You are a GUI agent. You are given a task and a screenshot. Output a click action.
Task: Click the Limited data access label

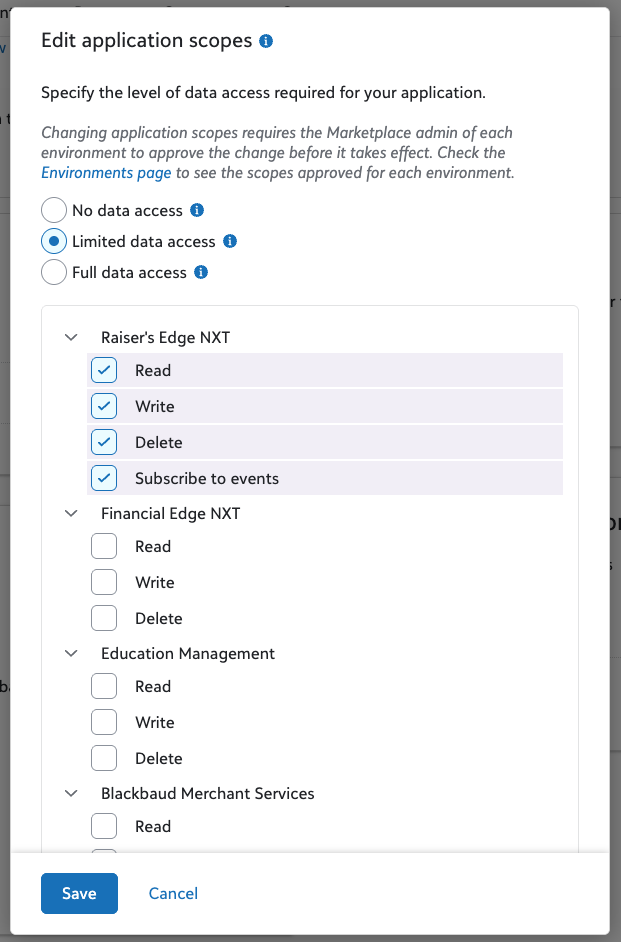(x=144, y=242)
